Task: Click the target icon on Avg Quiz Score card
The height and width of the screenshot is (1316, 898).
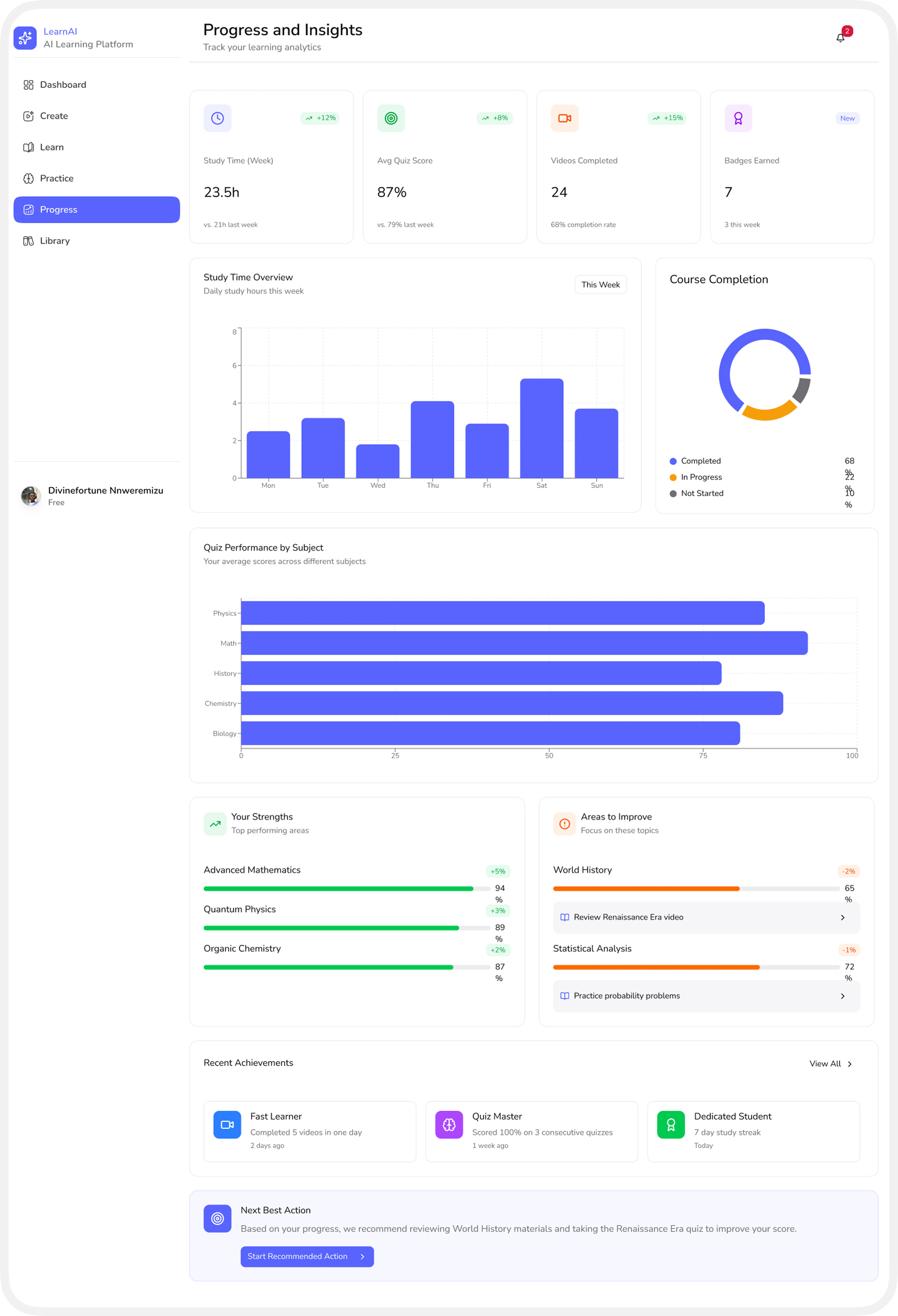Action: pos(391,118)
